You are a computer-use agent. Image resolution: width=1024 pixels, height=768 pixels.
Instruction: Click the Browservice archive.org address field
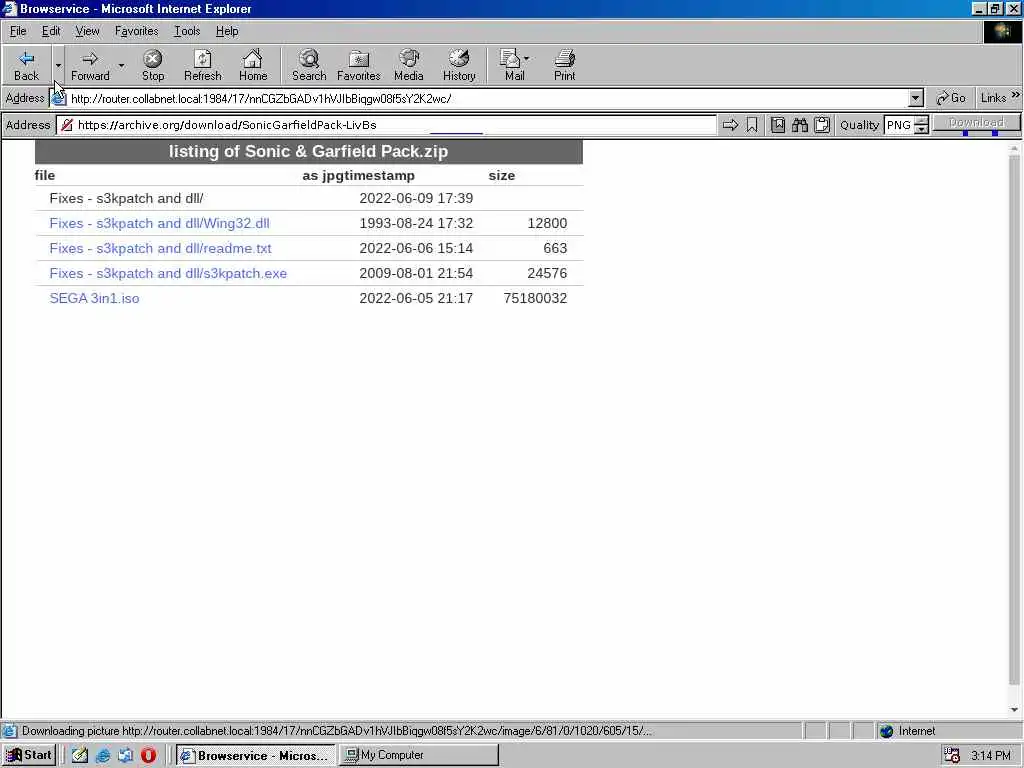click(x=387, y=125)
